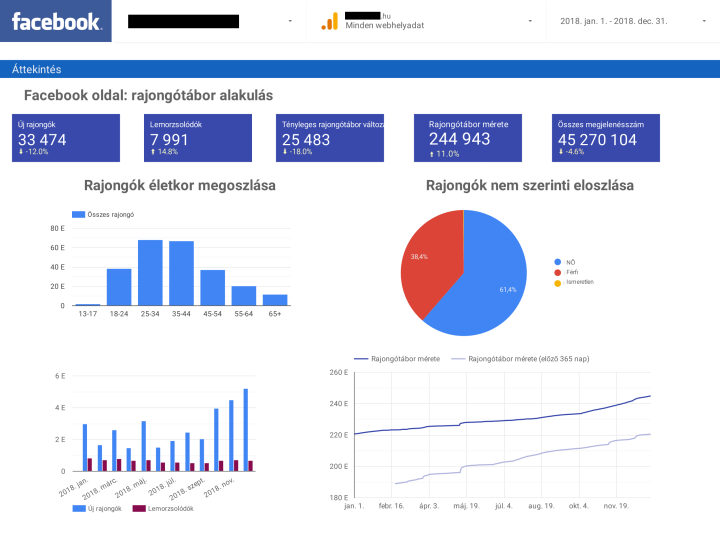Image resolution: width=720 pixels, height=540 pixels.
Task: Expand the Minden webhelyadat data source dropdown
Action: click(x=530, y=21)
